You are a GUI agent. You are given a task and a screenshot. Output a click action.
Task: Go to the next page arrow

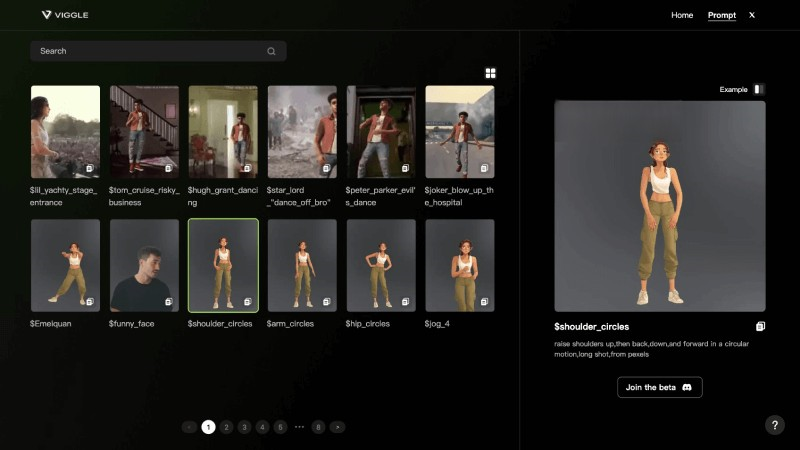coord(338,427)
